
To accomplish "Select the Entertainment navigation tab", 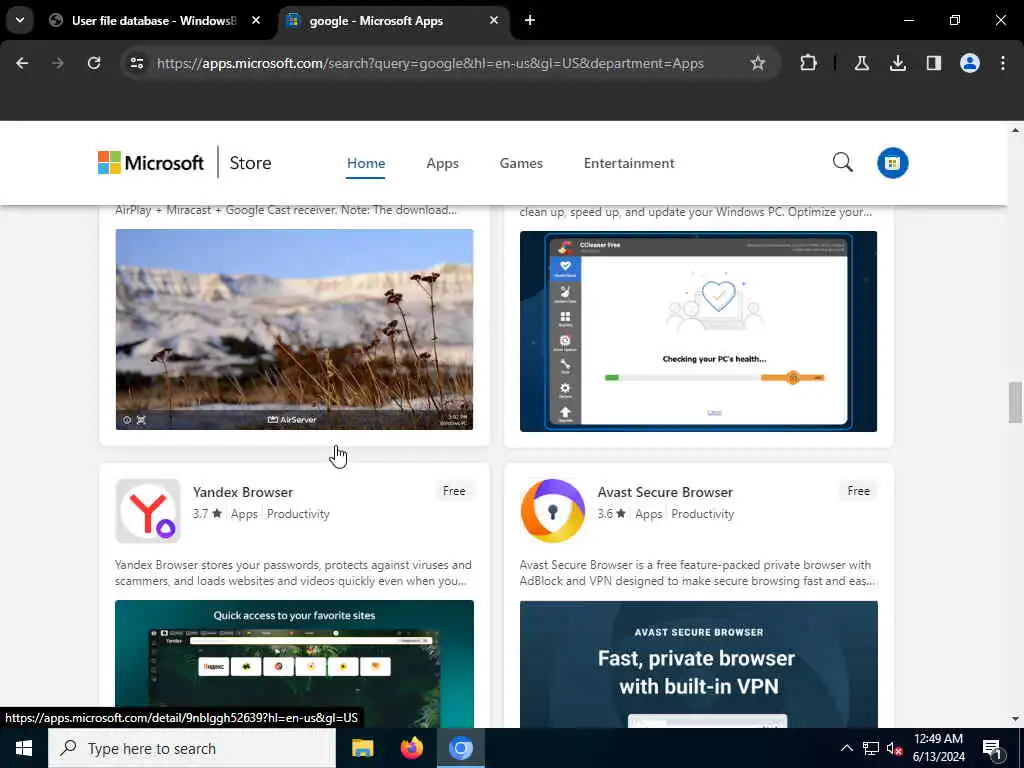I will [629, 163].
